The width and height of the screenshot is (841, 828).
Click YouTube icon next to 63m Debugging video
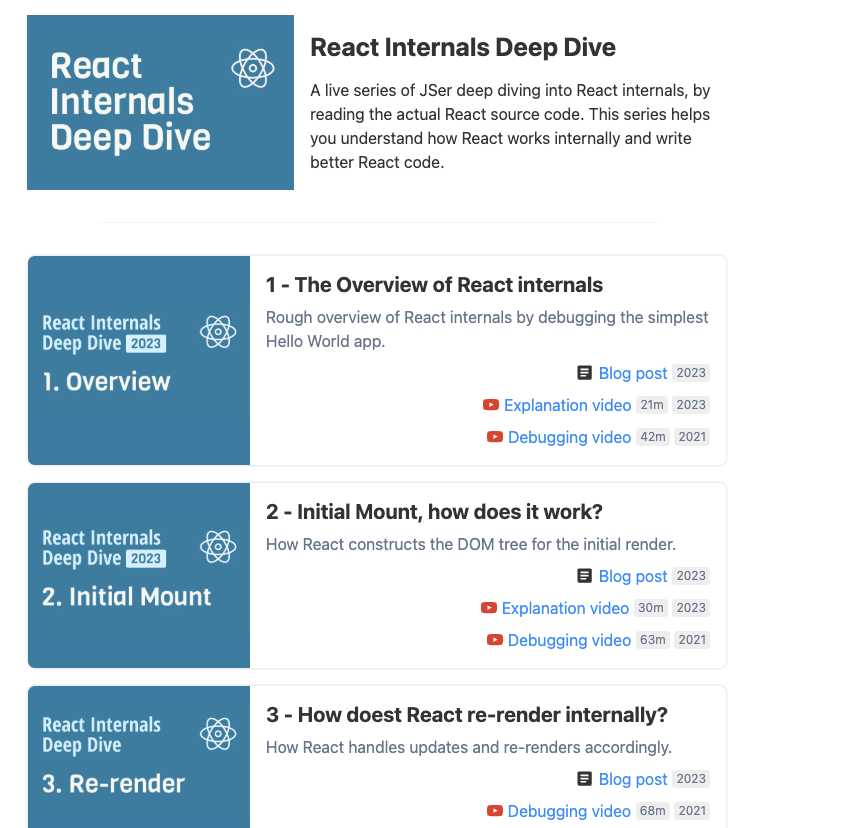click(495, 639)
